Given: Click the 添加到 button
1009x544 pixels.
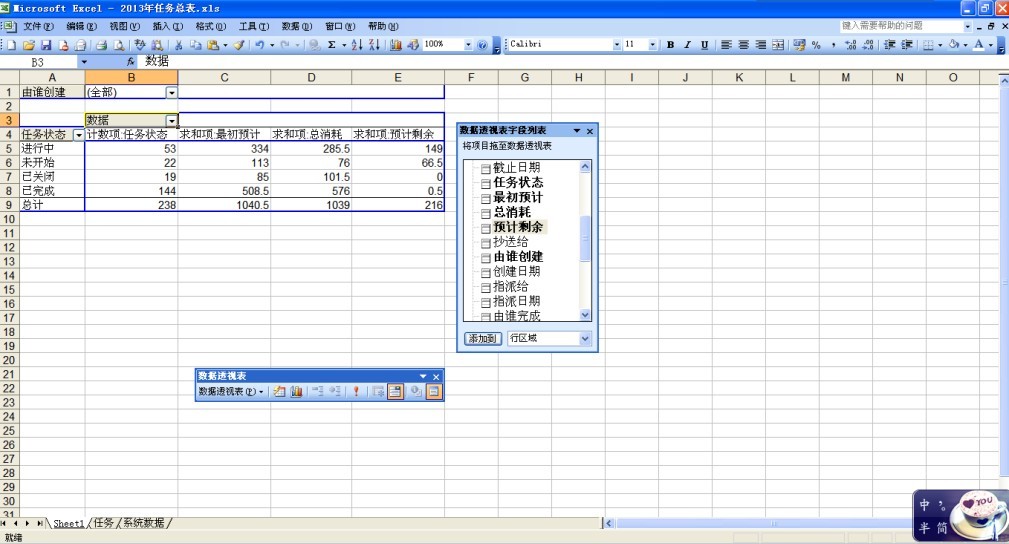Looking at the screenshot, I should coord(483,339).
